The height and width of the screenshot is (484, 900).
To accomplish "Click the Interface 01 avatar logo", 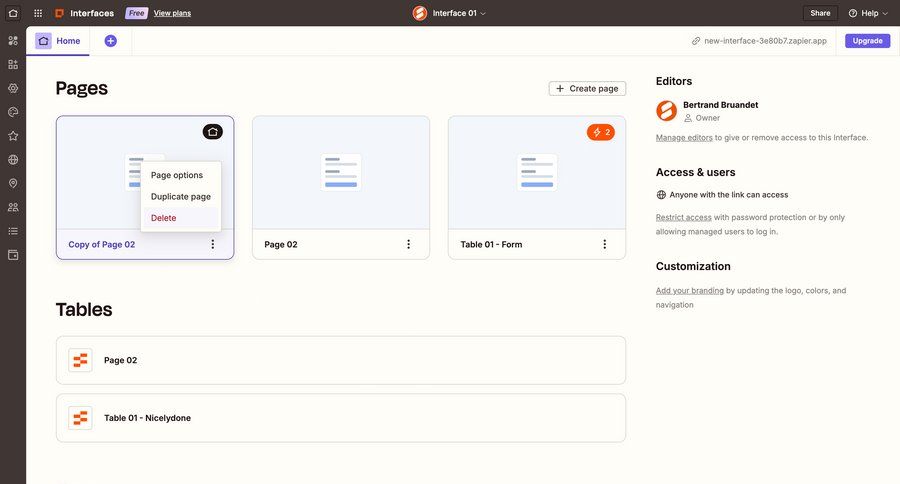I will click(420, 13).
